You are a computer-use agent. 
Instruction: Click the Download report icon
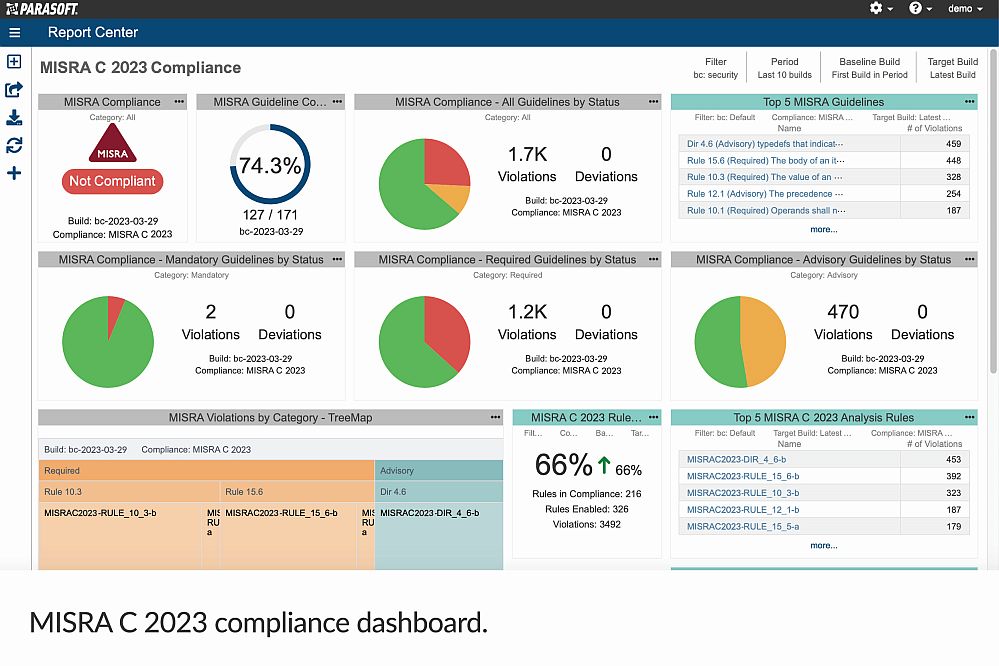click(14, 118)
